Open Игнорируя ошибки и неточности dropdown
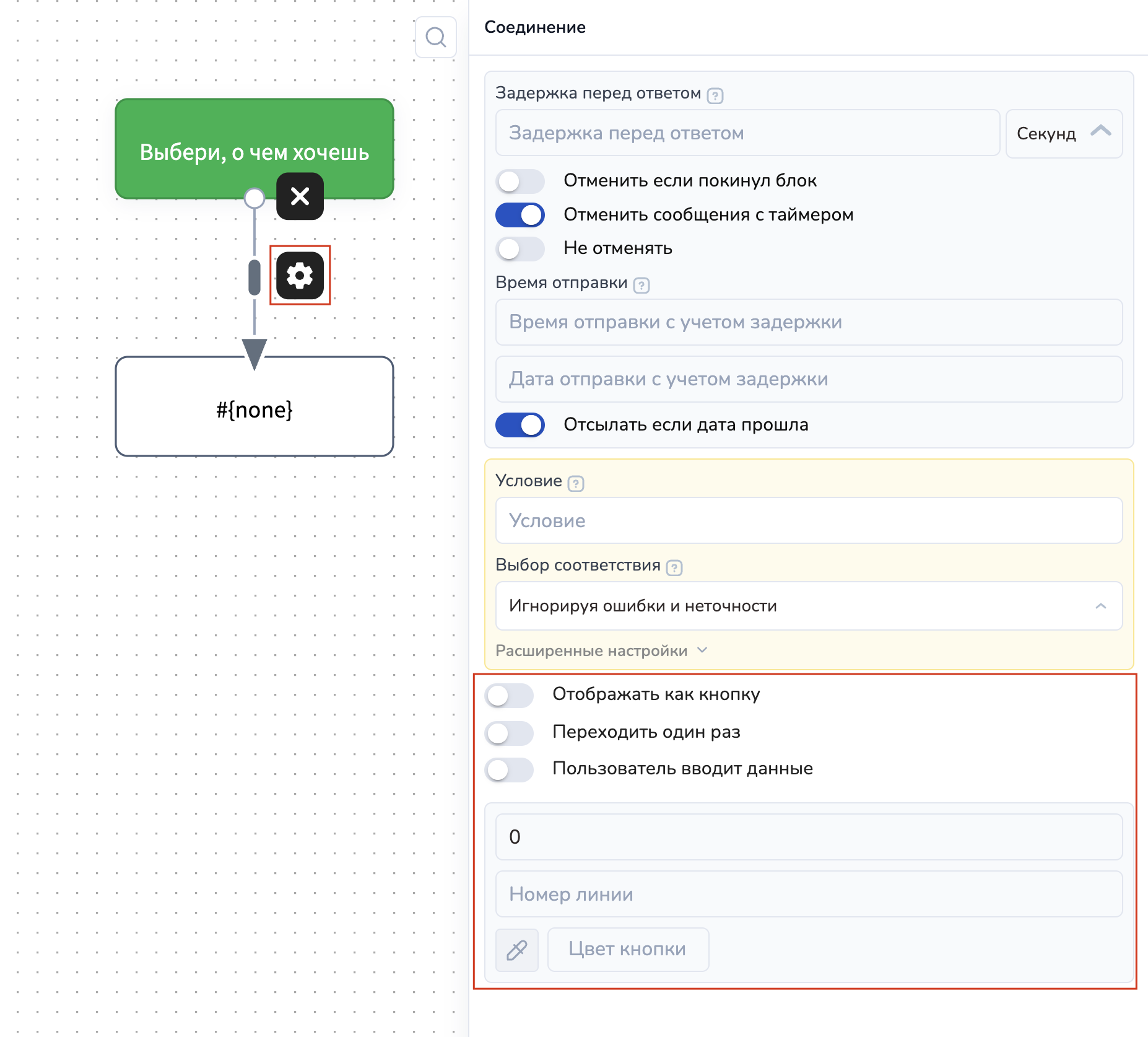The image size is (1148, 1037). pyautogui.click(x=808, y=606)
